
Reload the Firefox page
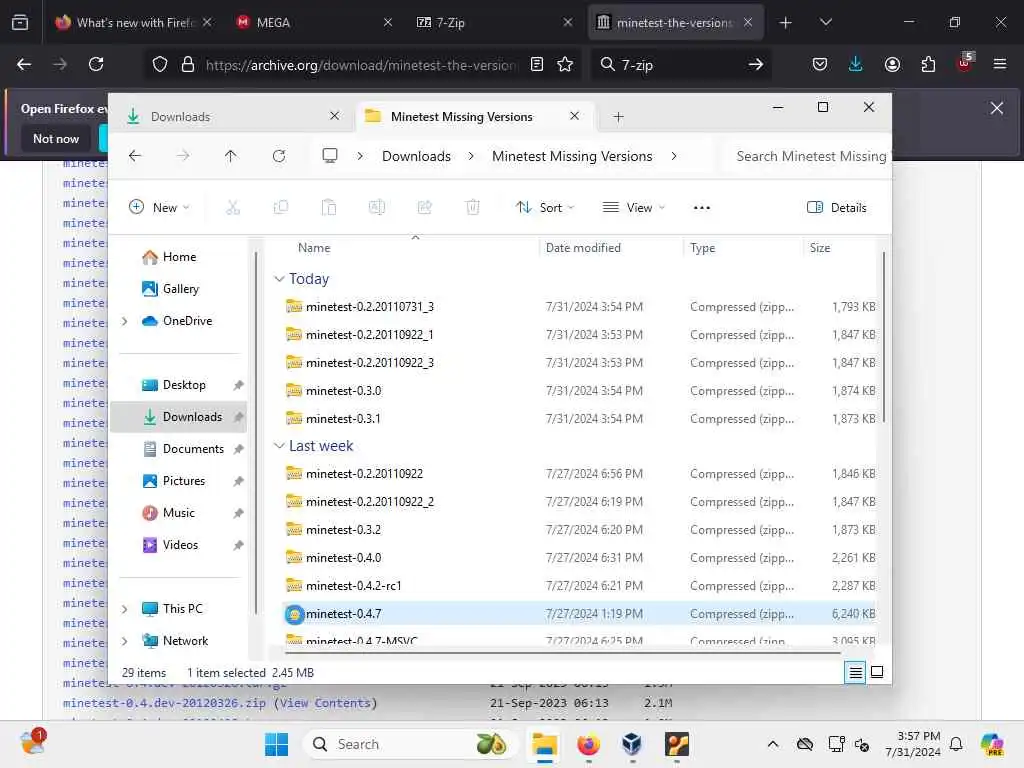(x=96, y=64)
